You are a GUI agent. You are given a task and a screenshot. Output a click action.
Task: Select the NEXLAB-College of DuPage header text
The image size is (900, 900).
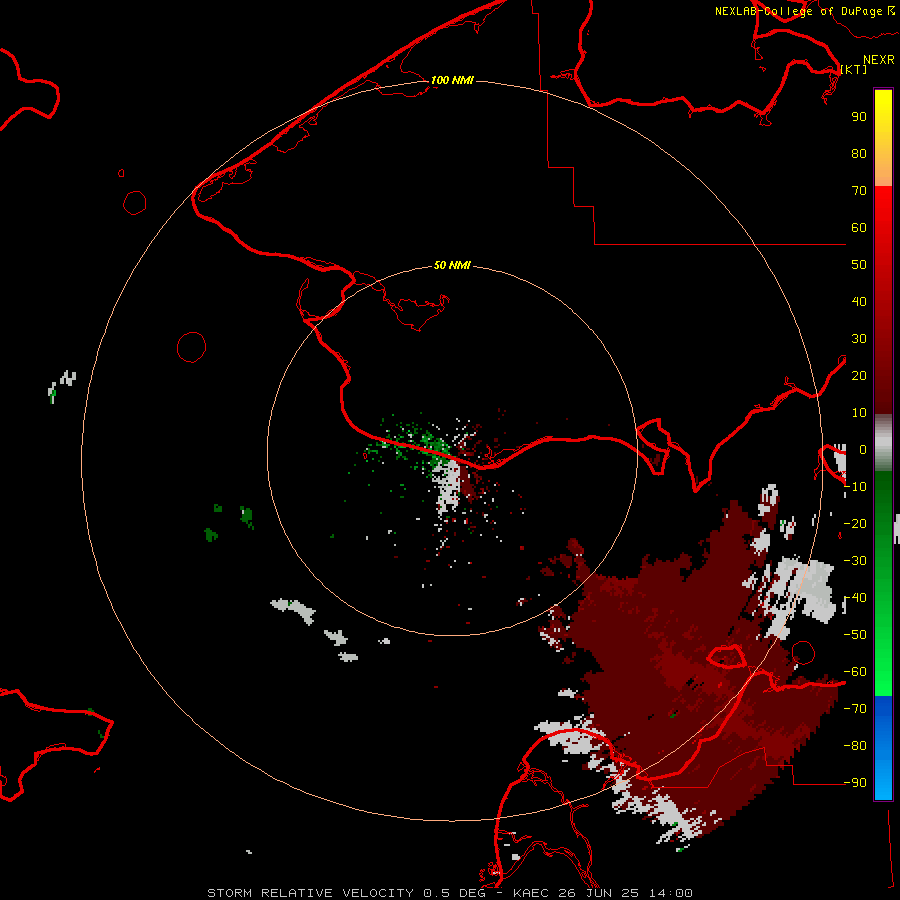tap(798, 11)
